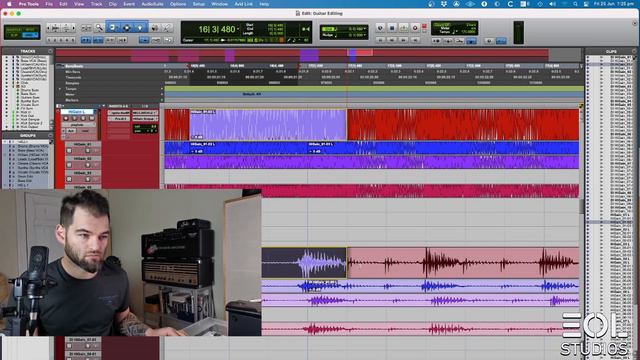
Task: Toggle visibility dot for Drums Sum track
Action: pos(6,90)
